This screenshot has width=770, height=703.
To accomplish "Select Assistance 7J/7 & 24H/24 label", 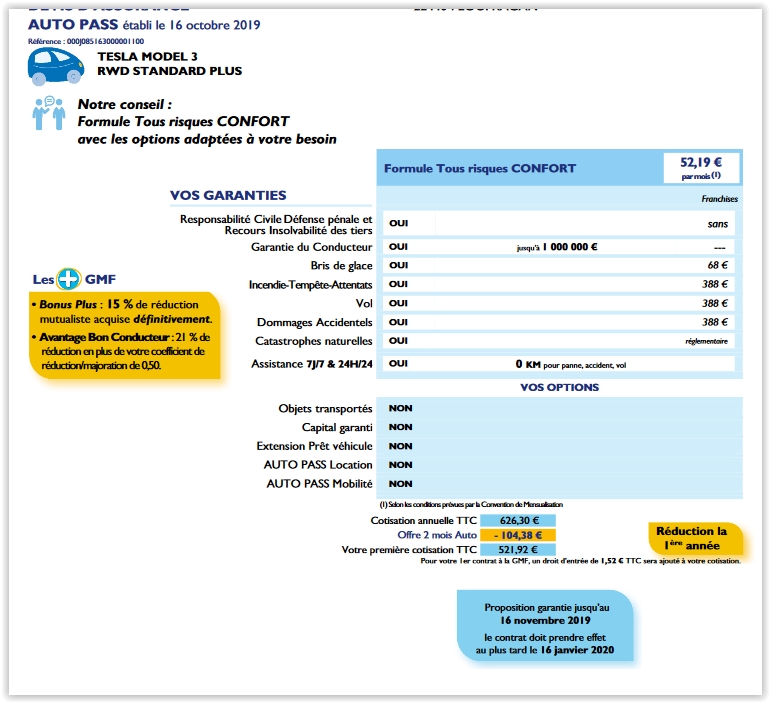I will (x=312, y=364).
